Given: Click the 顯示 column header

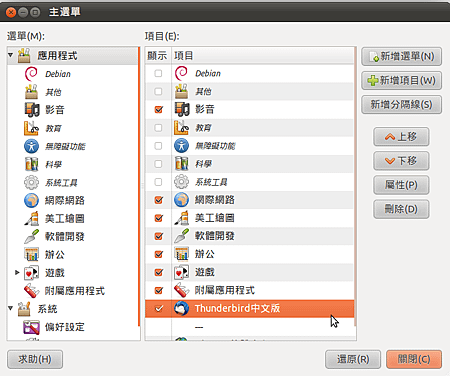Looking at the screenshot, I should (158, 55).
